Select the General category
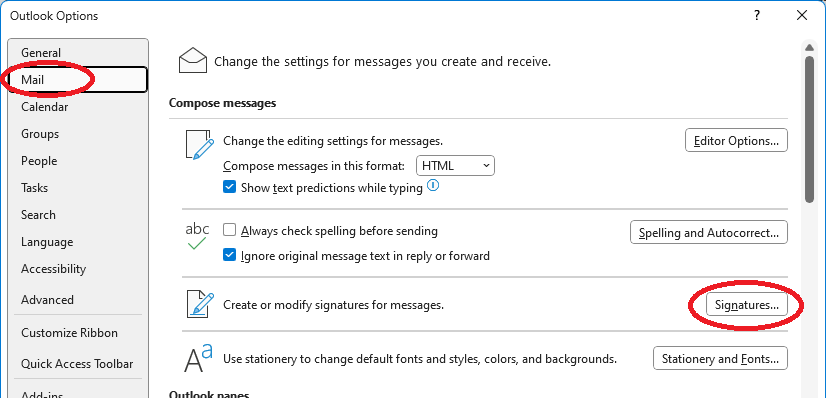This screenshot has height=398, width=826. [78, 53]
